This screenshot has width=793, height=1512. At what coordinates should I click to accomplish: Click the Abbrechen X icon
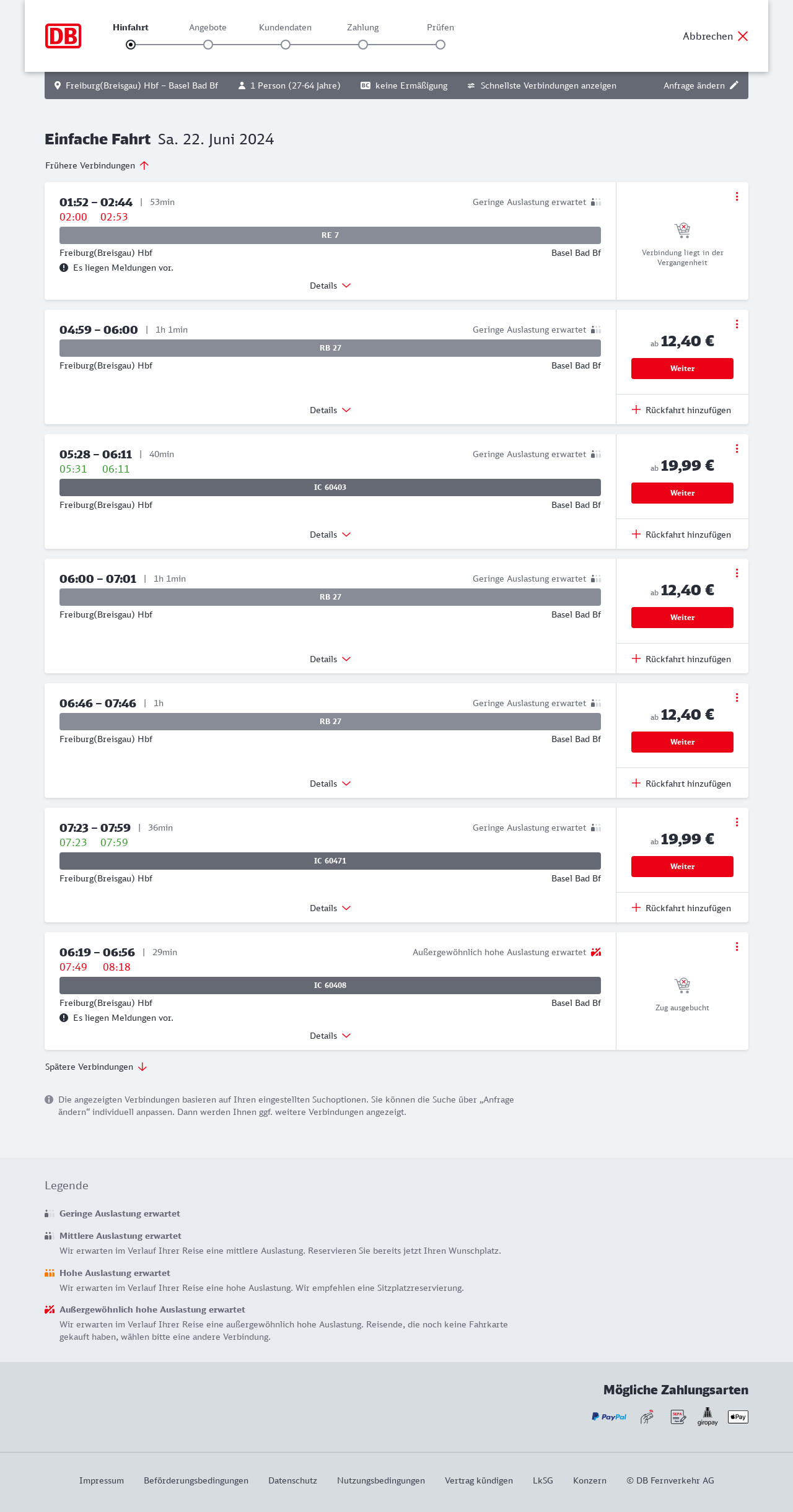coord(743,36)
